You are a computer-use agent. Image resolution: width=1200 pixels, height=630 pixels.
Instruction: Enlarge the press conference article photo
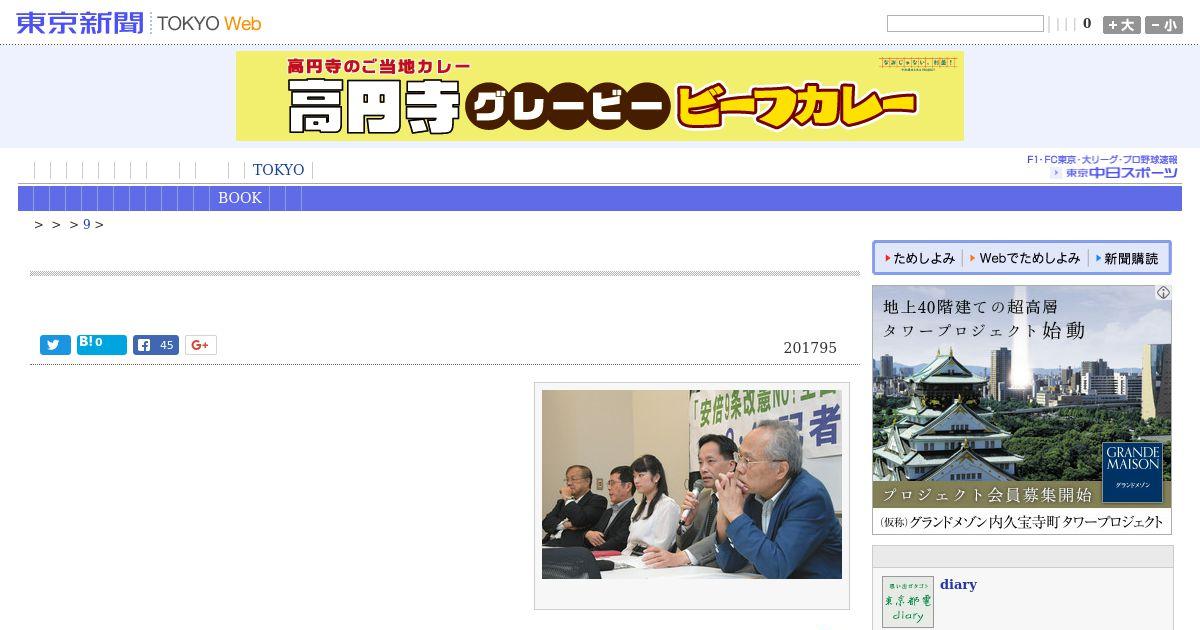[x=692, y=484]
